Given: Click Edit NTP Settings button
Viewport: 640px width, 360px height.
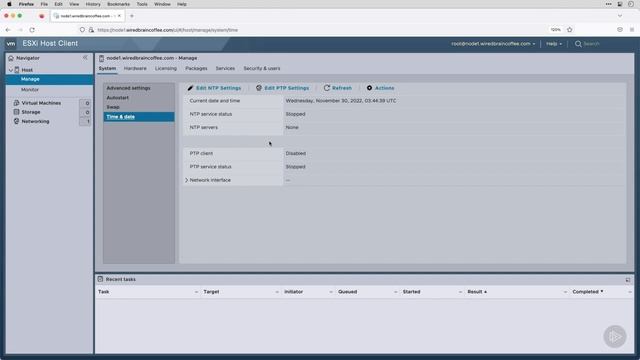Looking at the screenshot, I should pyautogui.click(x=214, y=88).
